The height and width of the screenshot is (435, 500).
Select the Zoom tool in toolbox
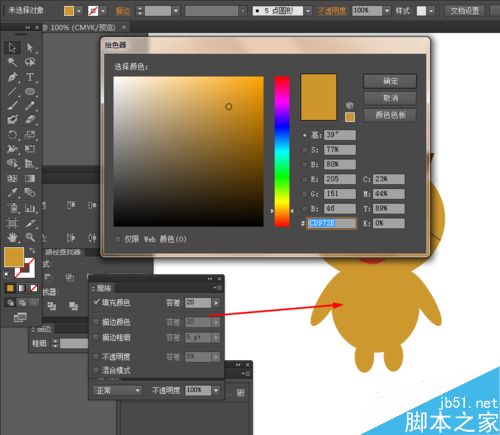coord(30,237)
